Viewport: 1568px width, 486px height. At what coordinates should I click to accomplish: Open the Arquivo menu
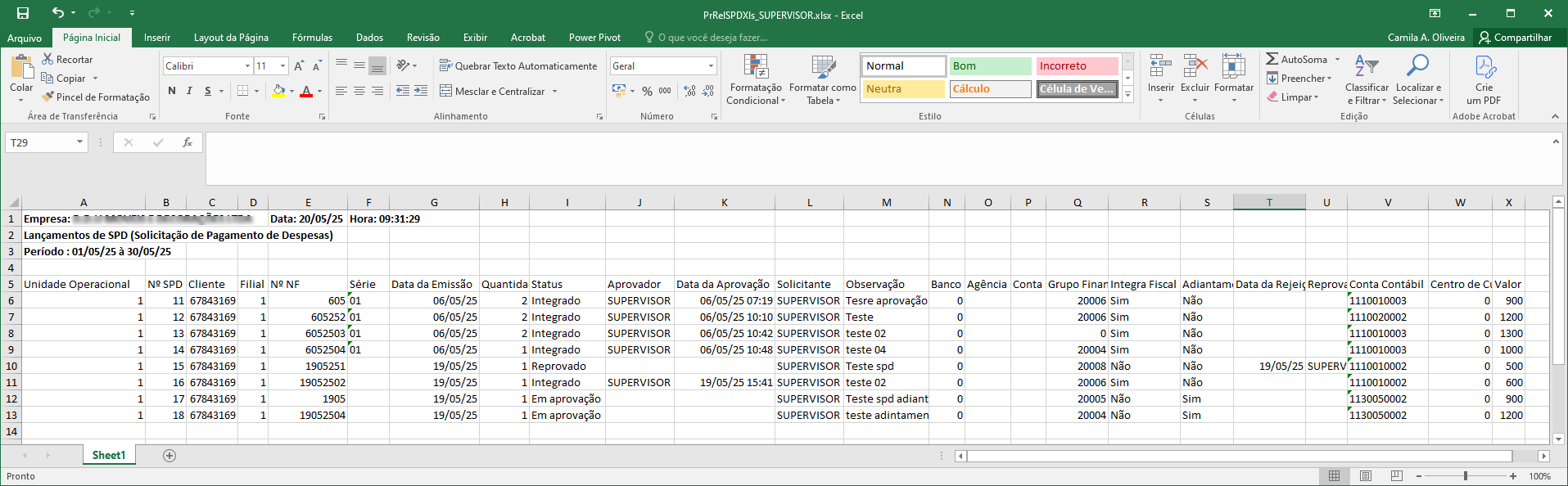coord(25,38)
